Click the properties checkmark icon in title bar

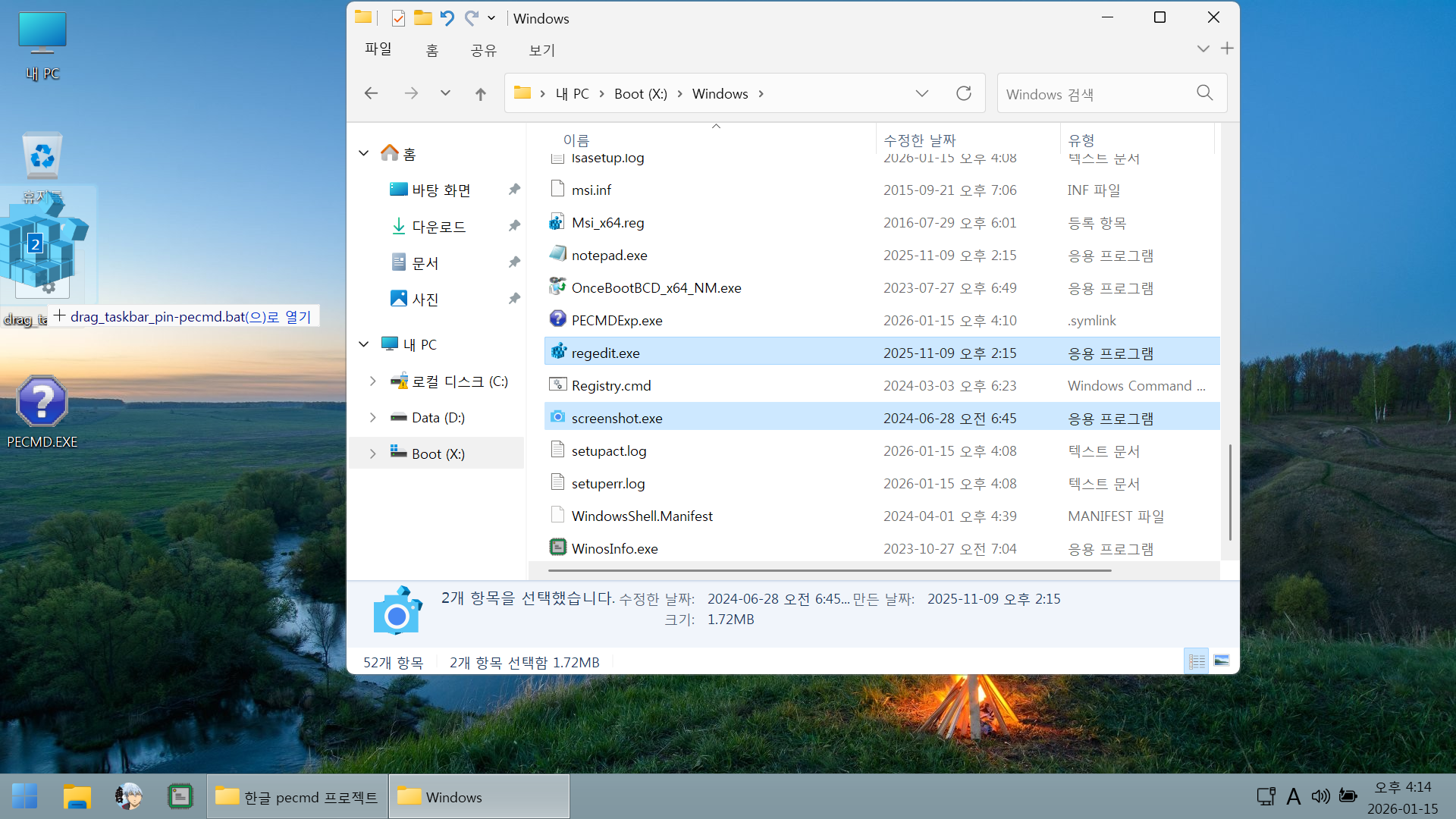click(398, 18)
